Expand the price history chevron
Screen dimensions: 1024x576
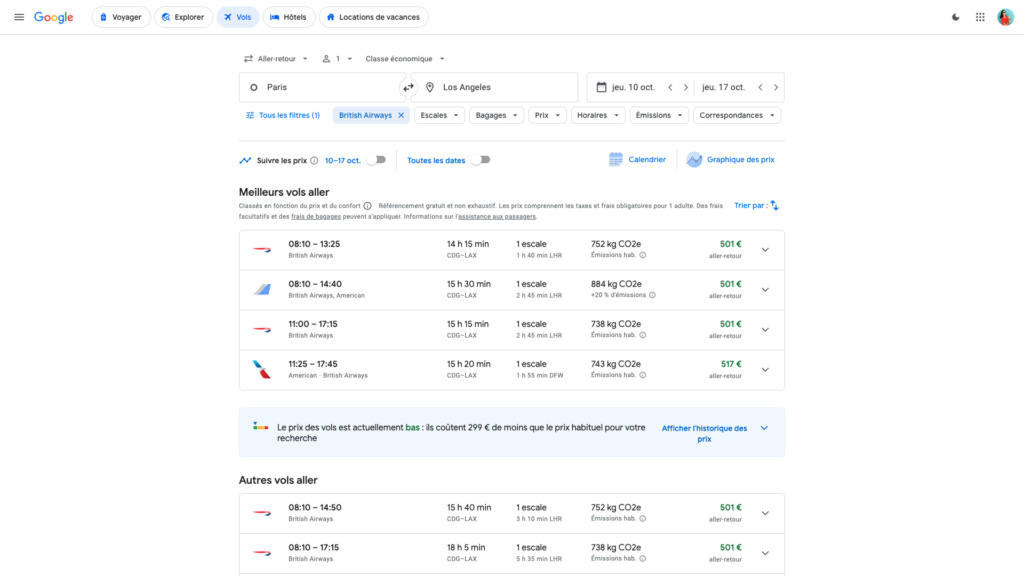(x=764, y=428)
